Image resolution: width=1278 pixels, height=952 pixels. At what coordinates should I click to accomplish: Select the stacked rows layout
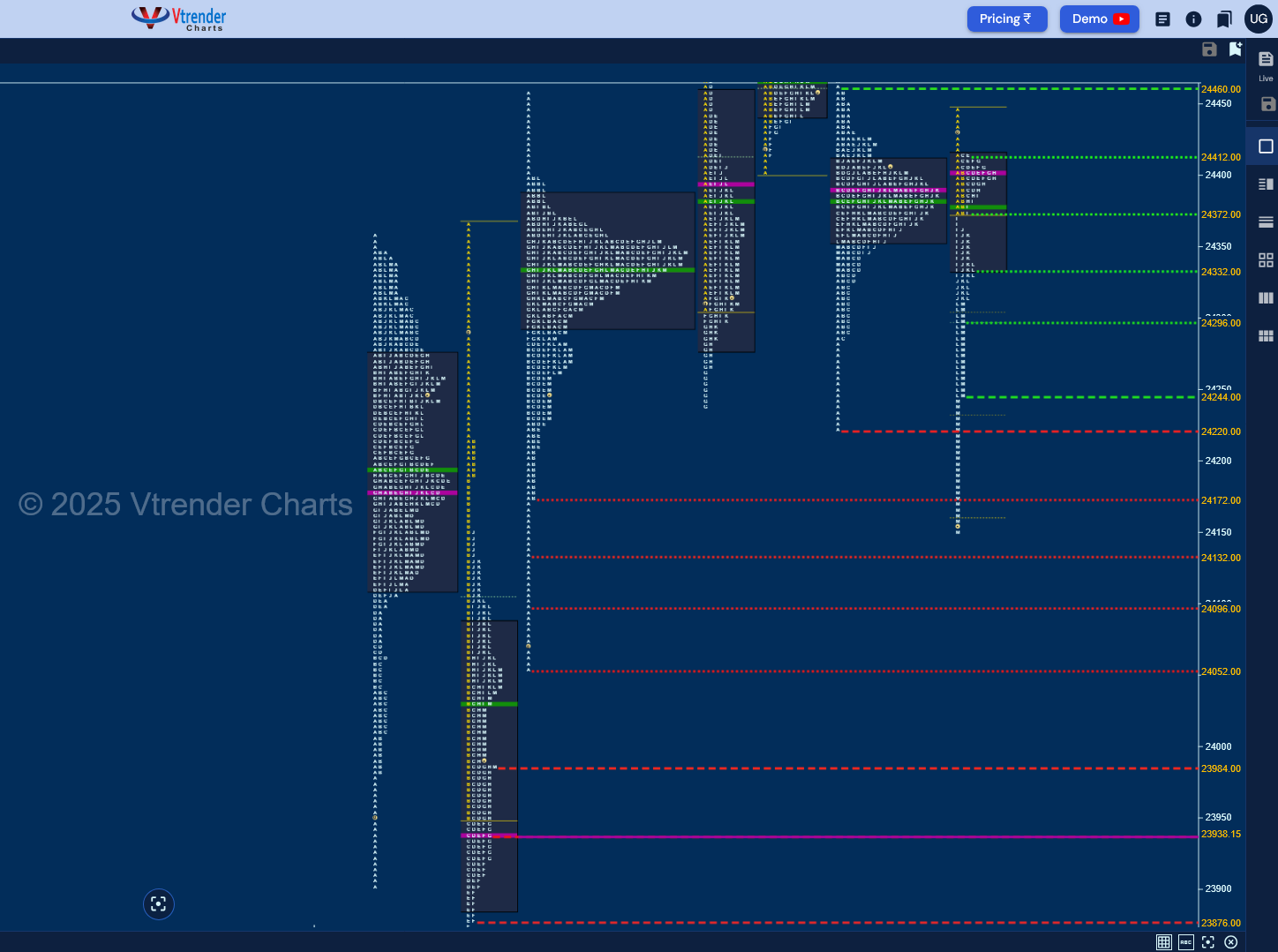pos(1266,221)
